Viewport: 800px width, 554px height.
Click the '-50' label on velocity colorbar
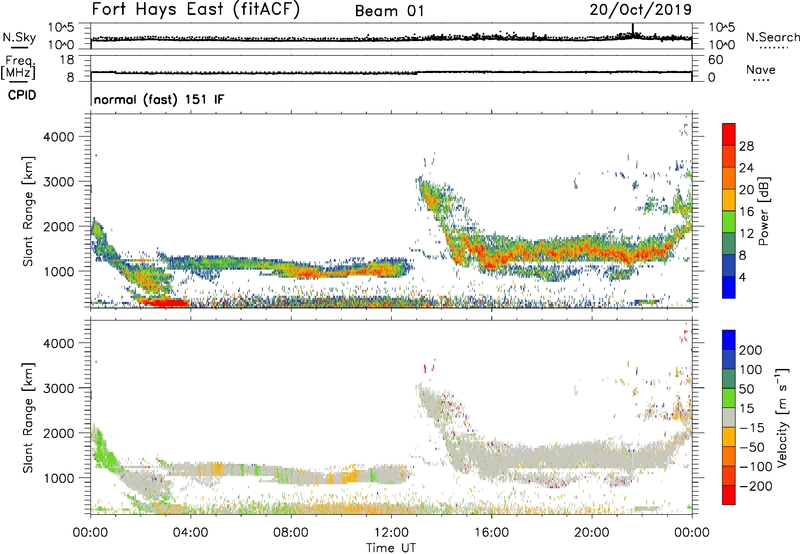click(x=751, y=447)
